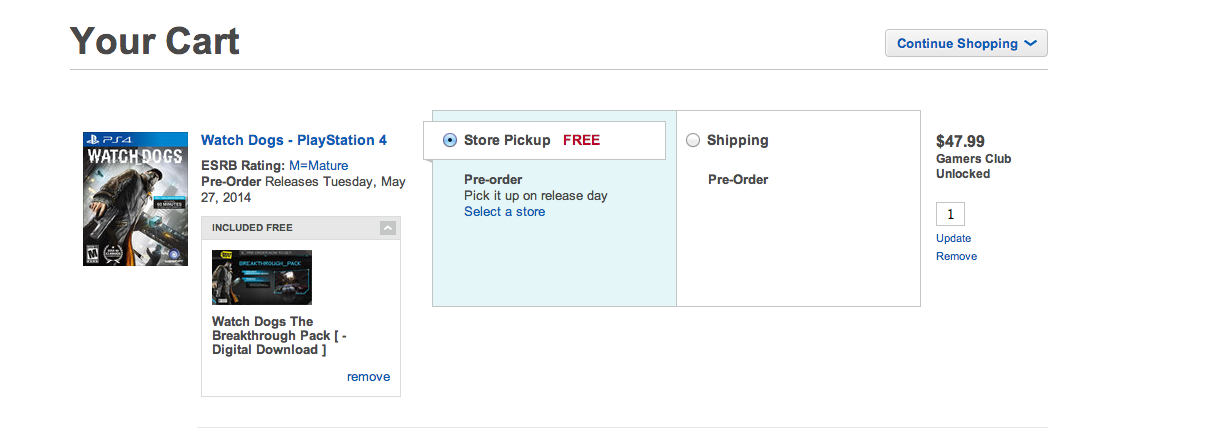
Task: Click the quantity input field
Action: [950, 214]
